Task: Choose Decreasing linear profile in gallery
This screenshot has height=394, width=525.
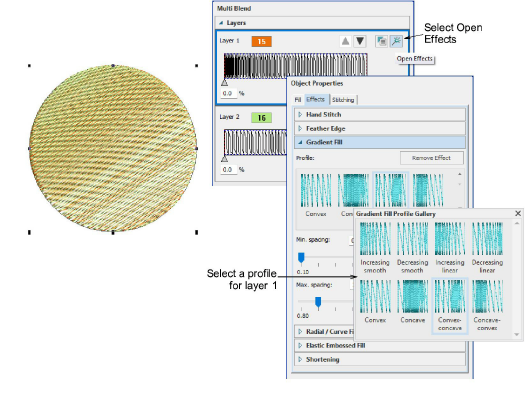Action: coord(487,248)
